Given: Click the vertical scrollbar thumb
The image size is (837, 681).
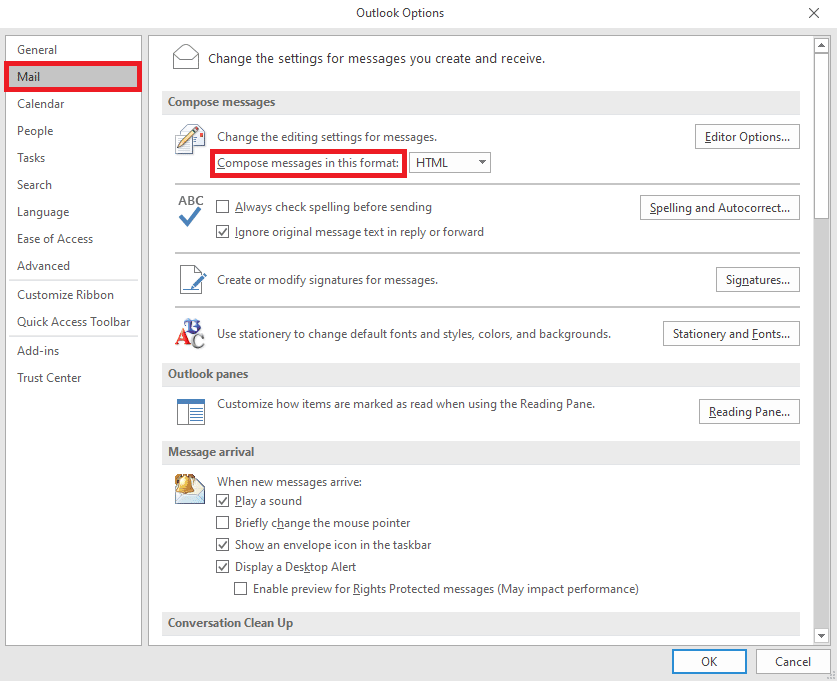Looking at the screenshot, I should pyautogui.click(x=821, y=136).
